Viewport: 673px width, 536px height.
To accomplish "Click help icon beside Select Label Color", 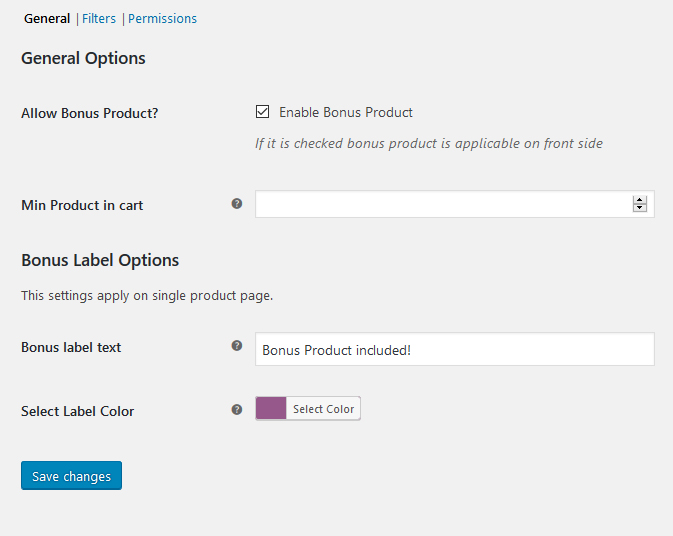I will [237, 409].
